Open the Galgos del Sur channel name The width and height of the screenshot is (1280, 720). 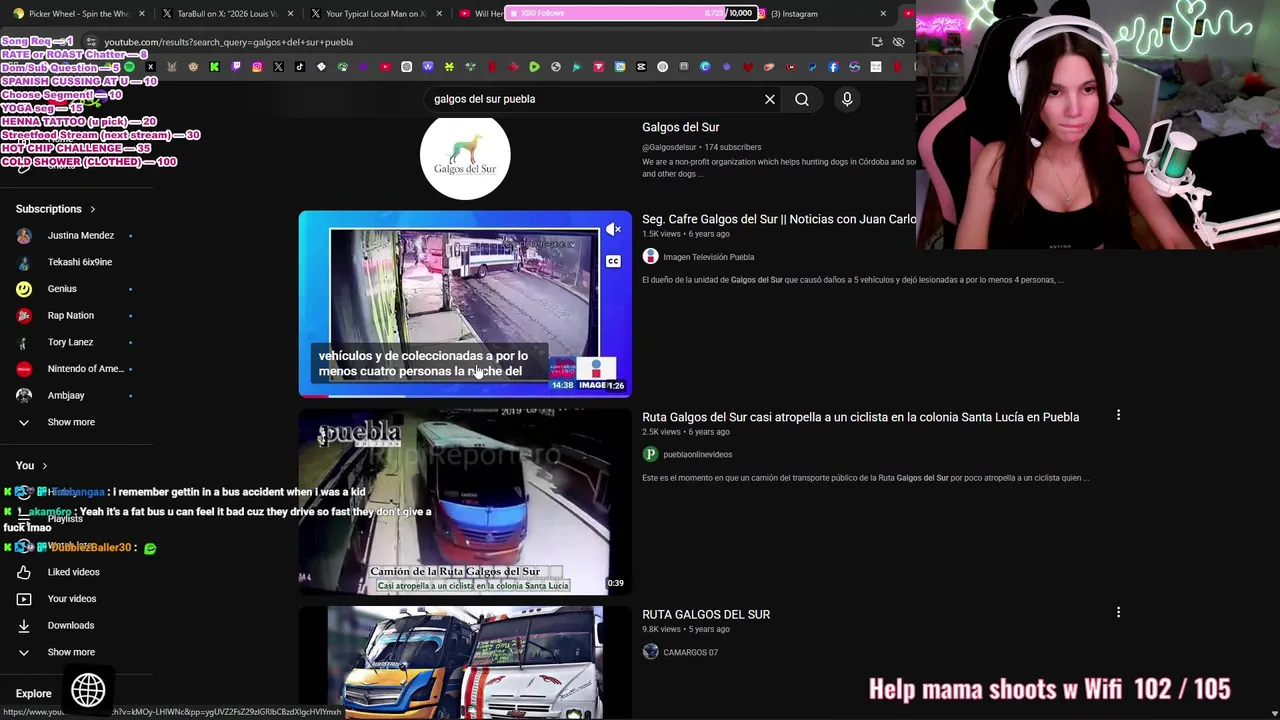click(x=681, y=127)
